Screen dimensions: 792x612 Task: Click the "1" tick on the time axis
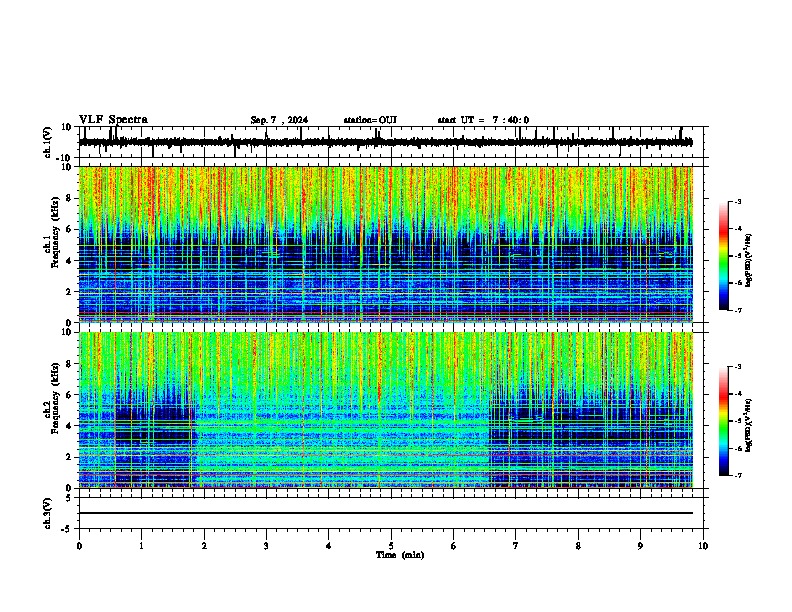pyautogui.click(x=141, y=546)
